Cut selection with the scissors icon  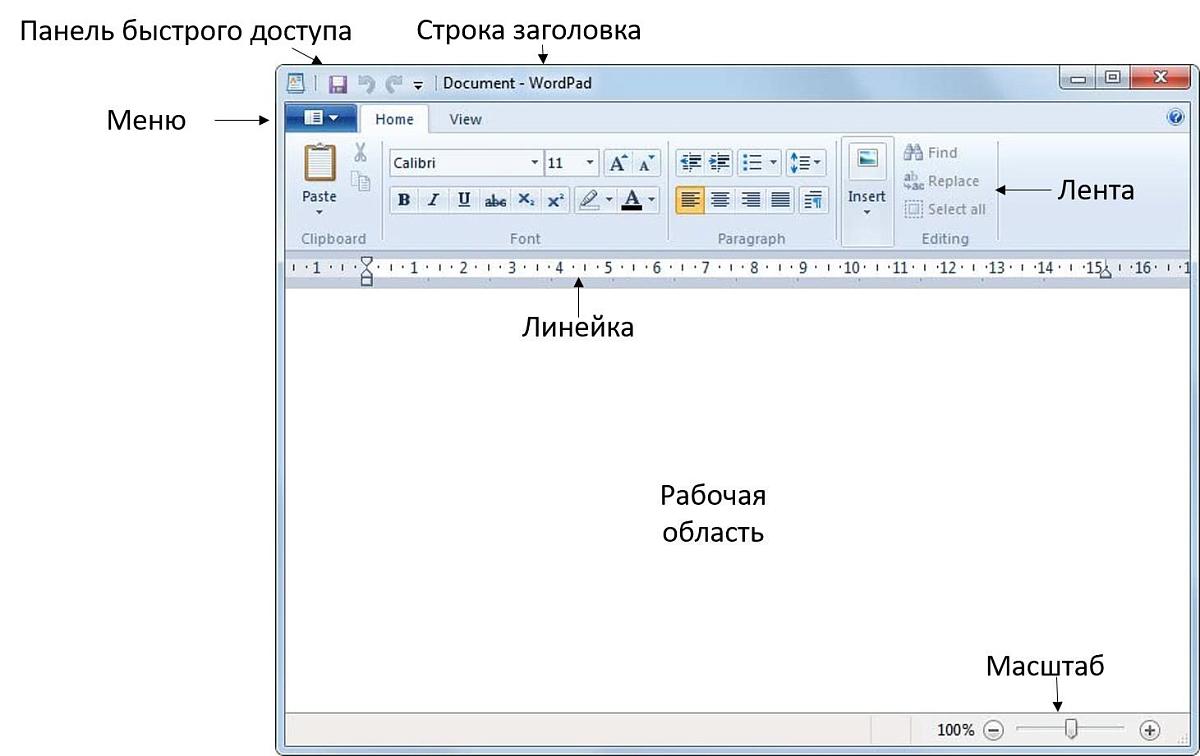coord(360,152)
